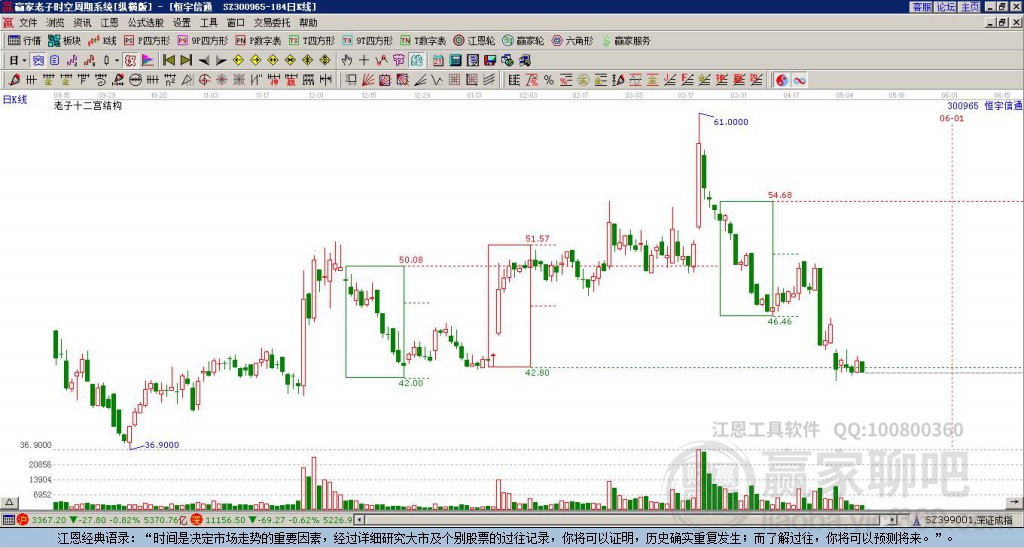1024x548 pixels.
Task: Click the red target circle icon
Action: coord(204,80)
